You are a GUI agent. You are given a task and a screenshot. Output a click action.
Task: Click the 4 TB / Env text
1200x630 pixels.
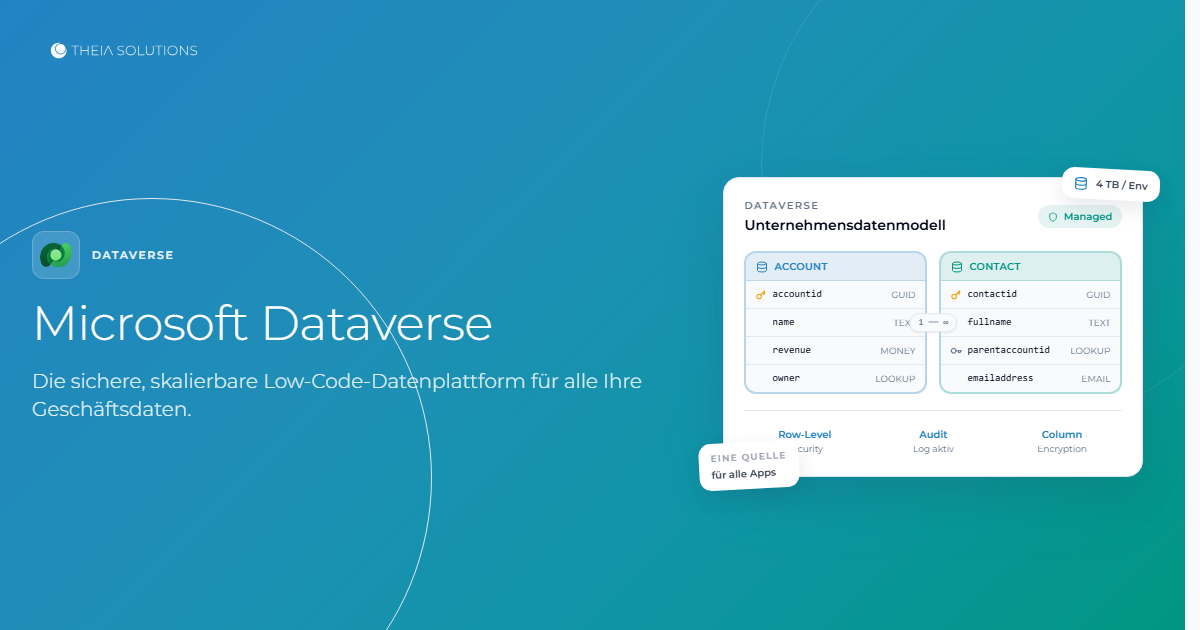1121,185
